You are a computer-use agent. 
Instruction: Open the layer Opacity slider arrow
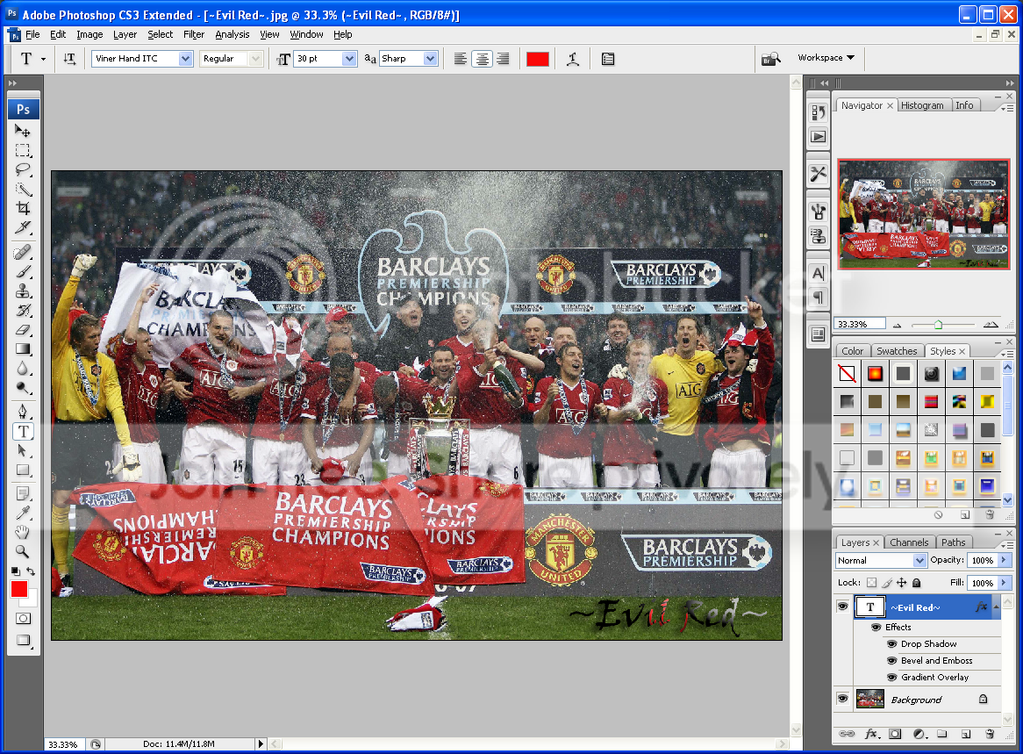1003,560
